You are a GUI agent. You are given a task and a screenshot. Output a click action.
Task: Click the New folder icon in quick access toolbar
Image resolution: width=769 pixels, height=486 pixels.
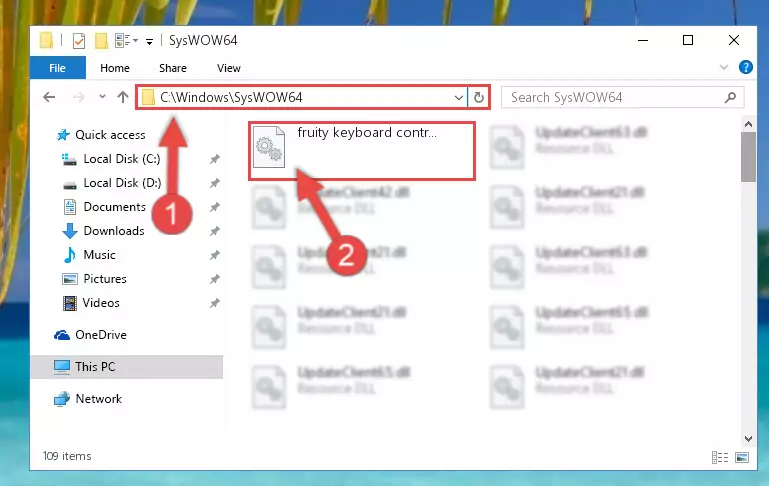coord(102,41)
